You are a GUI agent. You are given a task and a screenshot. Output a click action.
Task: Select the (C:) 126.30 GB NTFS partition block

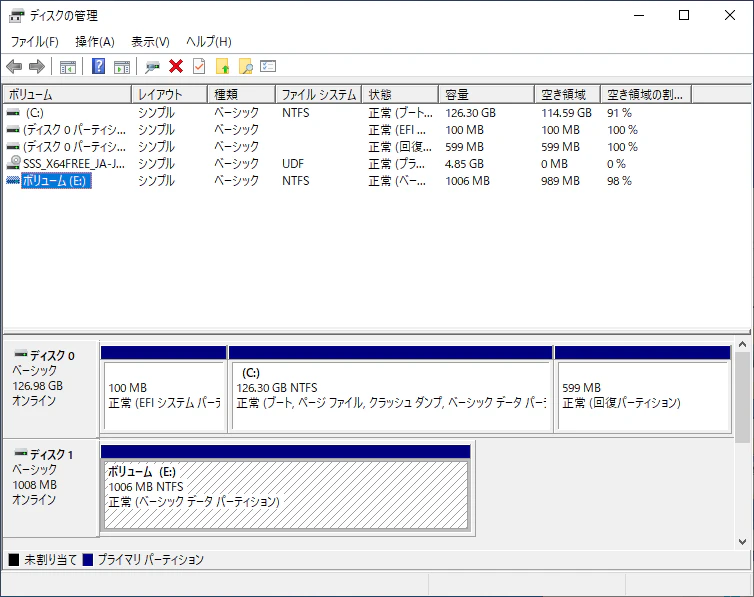(x=390, y=389)
